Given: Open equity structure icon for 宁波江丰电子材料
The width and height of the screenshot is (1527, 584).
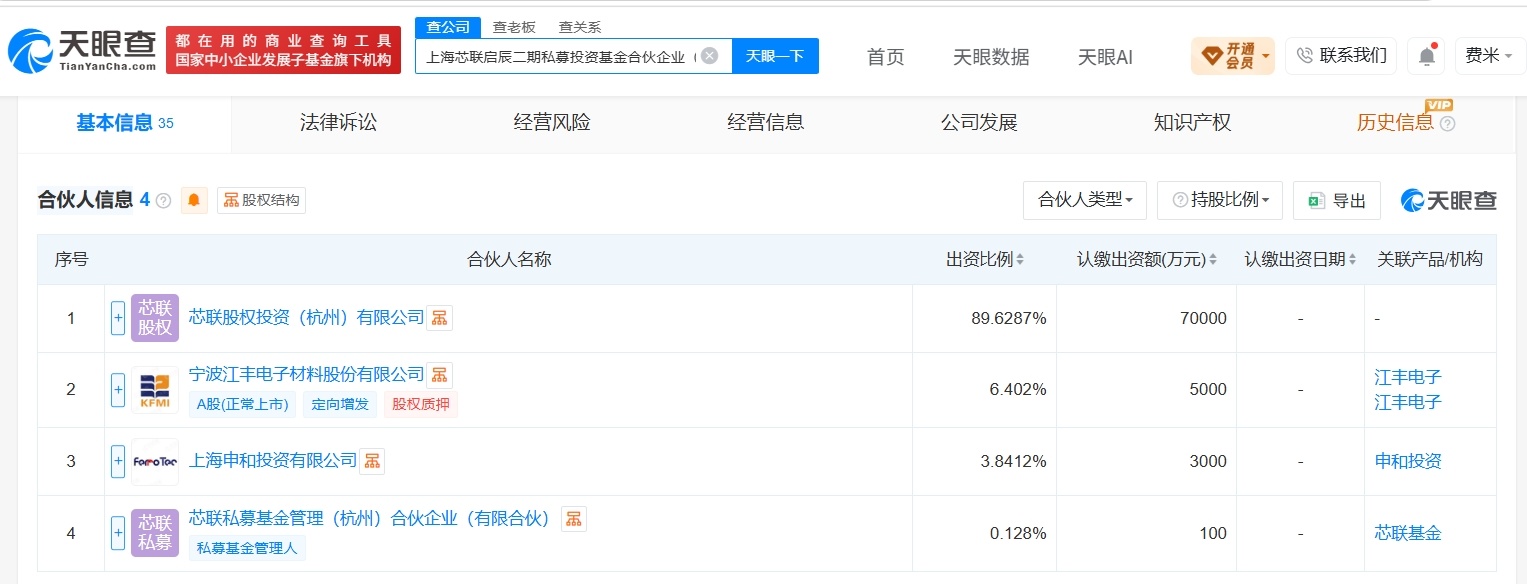Looking at the screenshot, I should 440,375.
